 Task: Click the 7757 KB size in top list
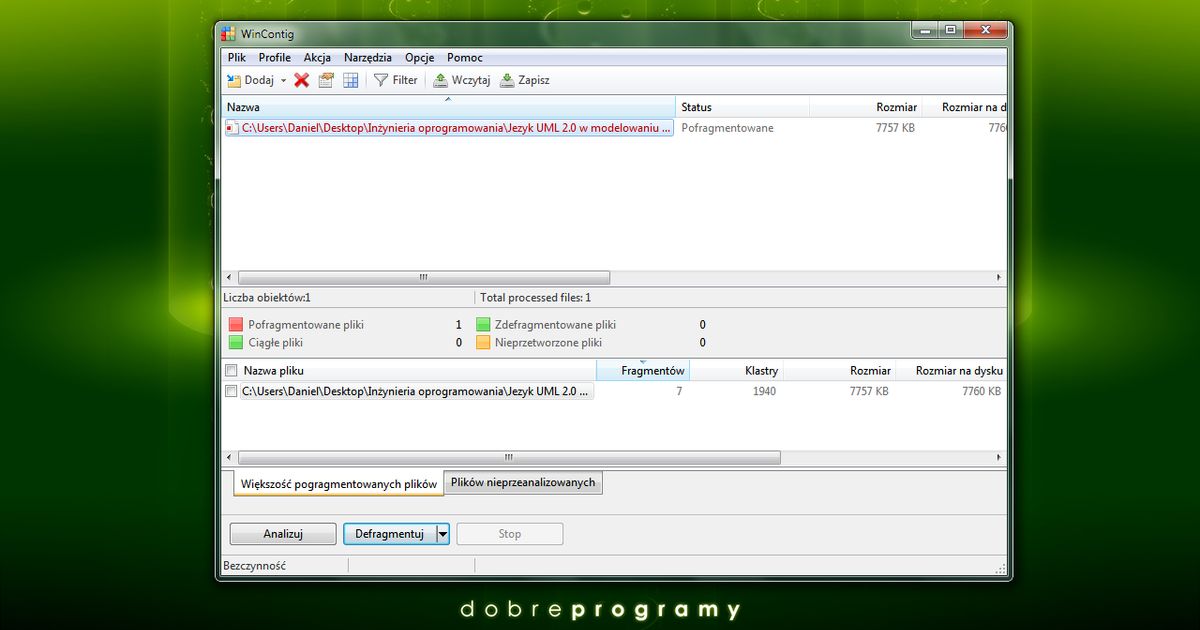pyautogui.click(x=895, y=128)
